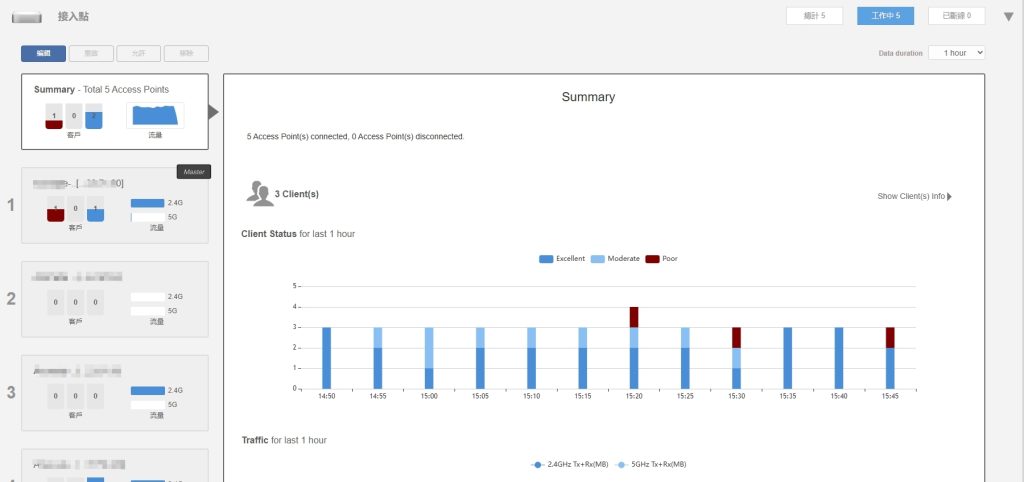
Task: Open the Data duration dropdown
Action: click(957, 52)
